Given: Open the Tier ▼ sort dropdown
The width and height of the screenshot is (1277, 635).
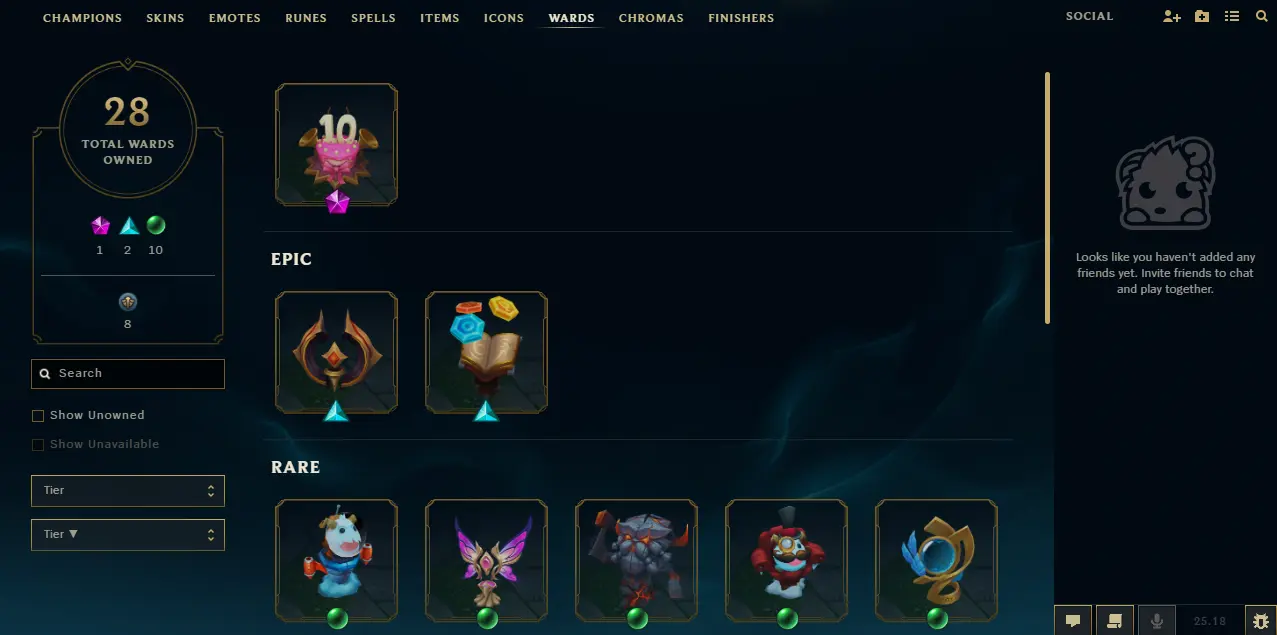Looking at the screenshot, I should [x=128, y=535].
